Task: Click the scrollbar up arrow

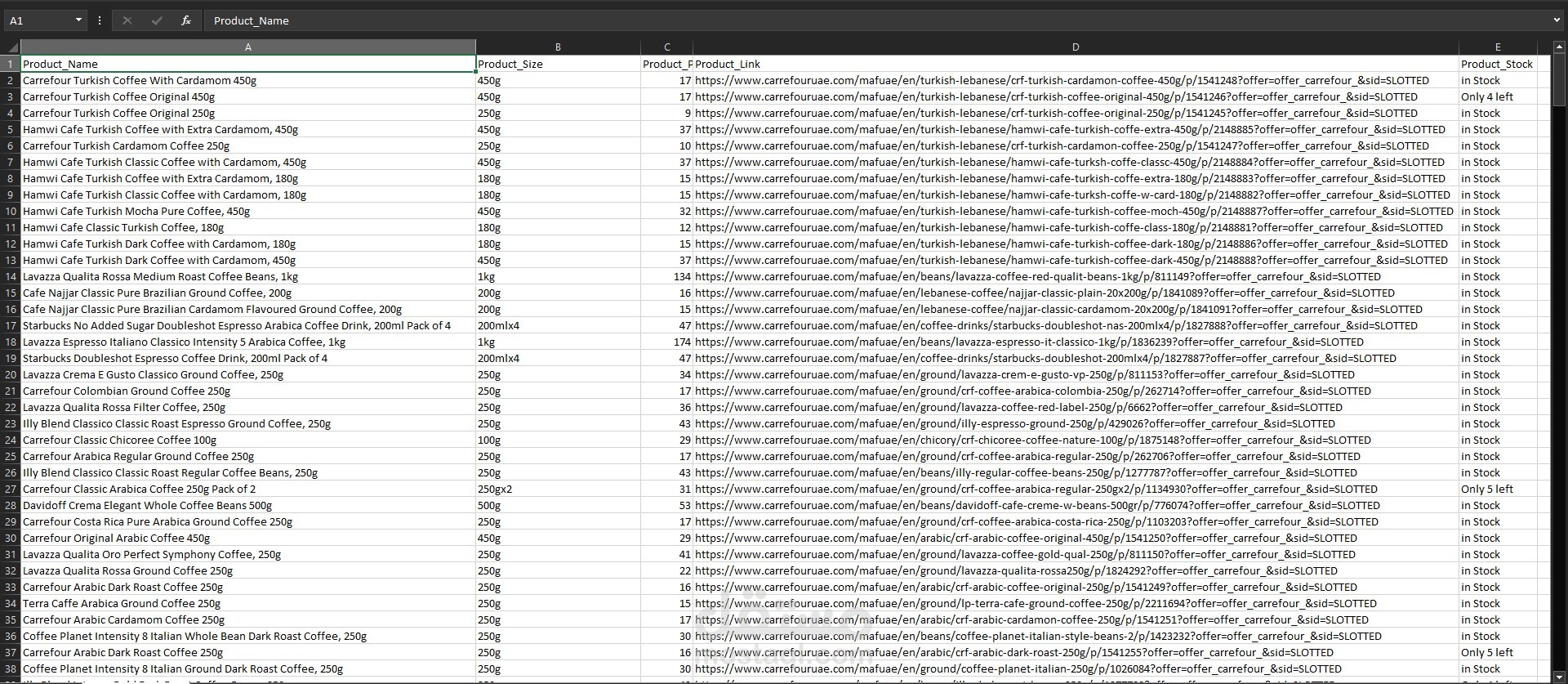Action: pyautogui.click(x=1559, y=47)
